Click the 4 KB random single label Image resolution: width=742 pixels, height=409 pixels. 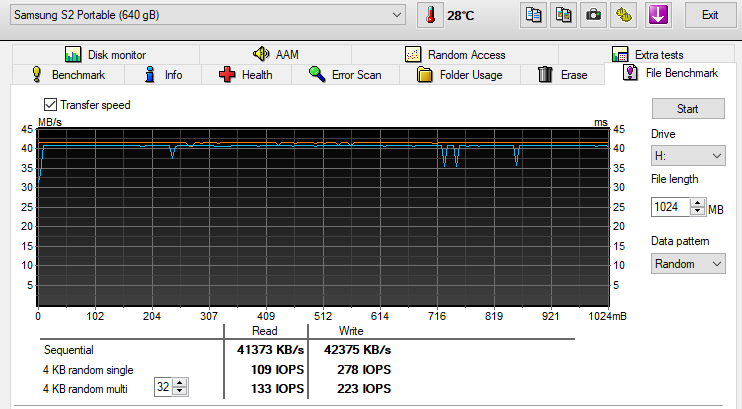click(x=88, y=370)
